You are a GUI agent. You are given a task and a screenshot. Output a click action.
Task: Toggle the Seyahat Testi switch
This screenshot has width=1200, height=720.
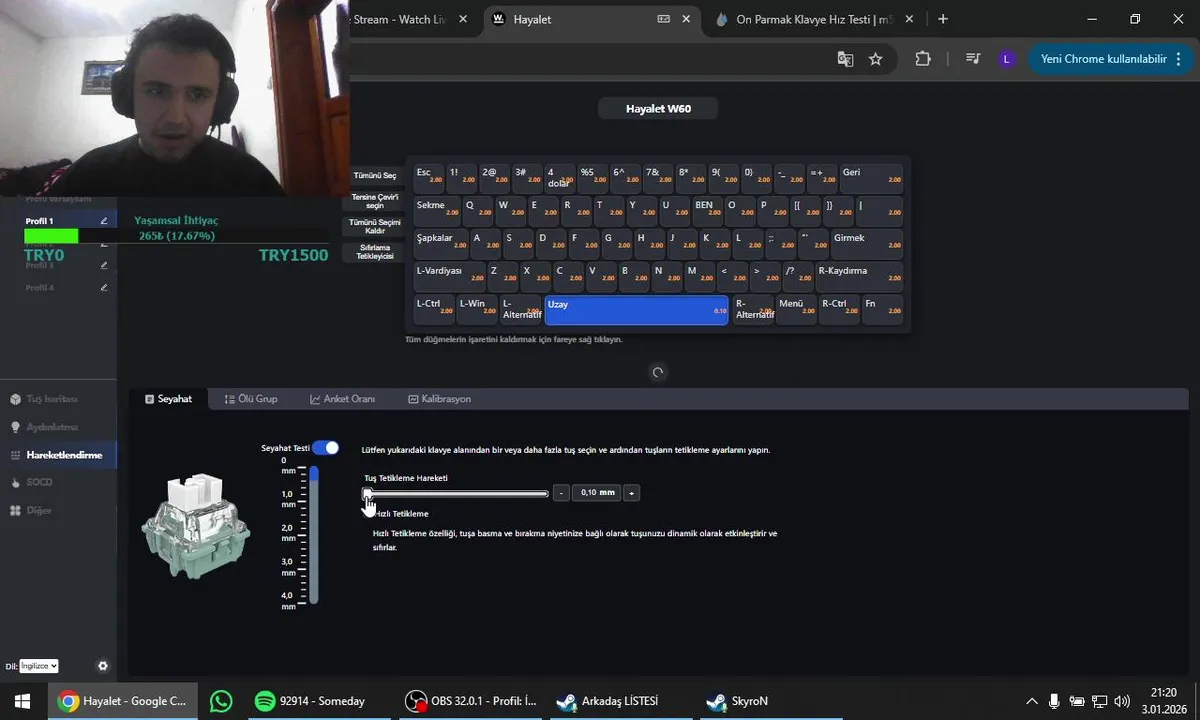[325, 448]
